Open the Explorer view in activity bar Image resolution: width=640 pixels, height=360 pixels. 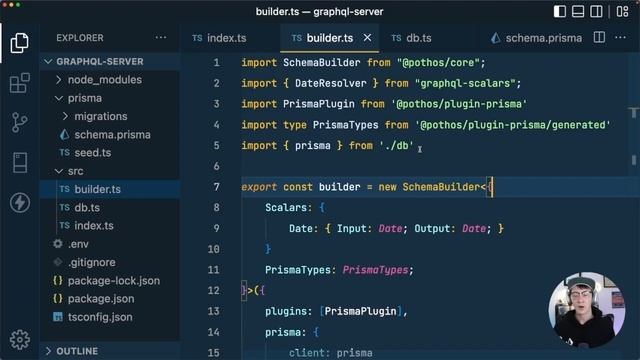[19, 42]
